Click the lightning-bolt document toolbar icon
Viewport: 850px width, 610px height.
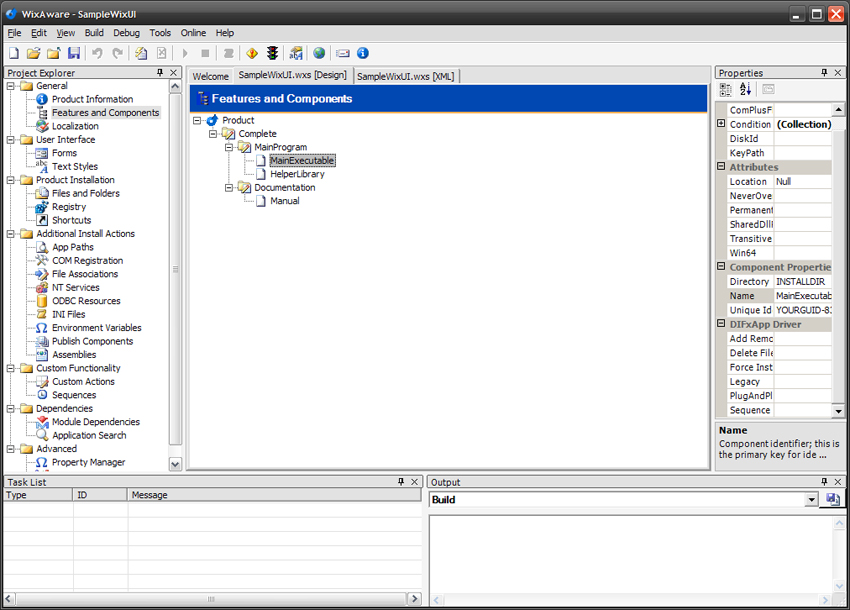141,53
